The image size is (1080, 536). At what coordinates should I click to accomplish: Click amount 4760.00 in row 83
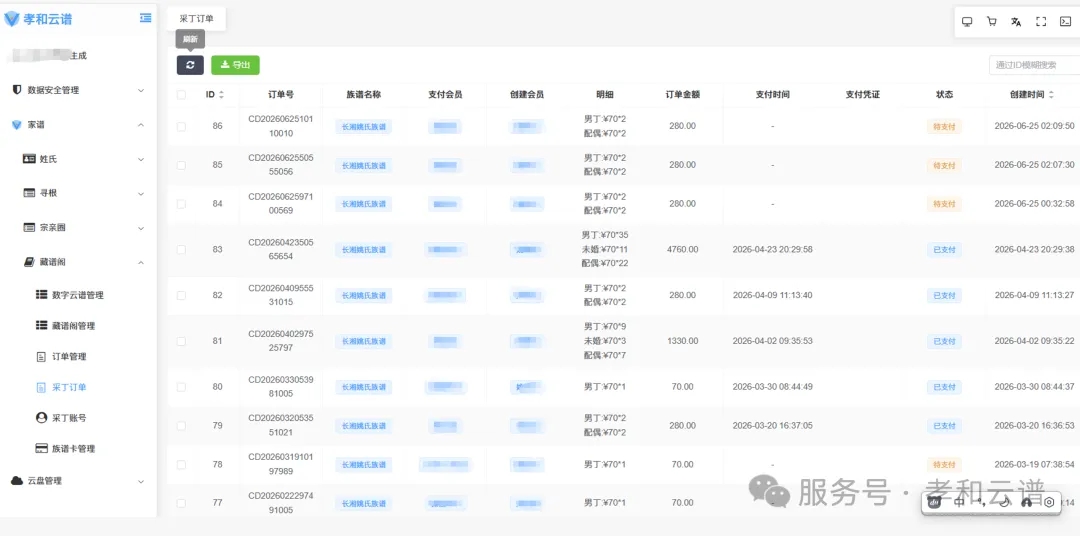pyautogui.click(x=683, y=249)
